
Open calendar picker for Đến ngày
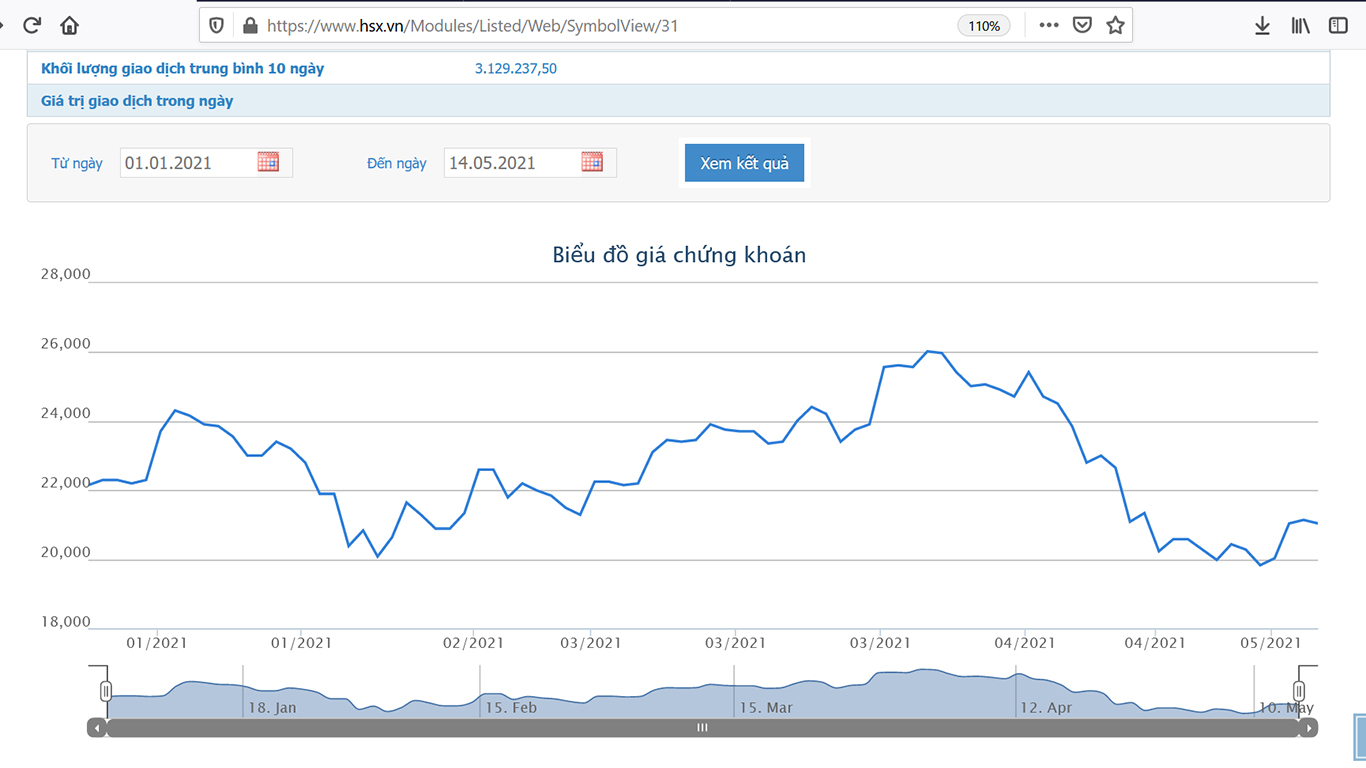coord(592,162)
